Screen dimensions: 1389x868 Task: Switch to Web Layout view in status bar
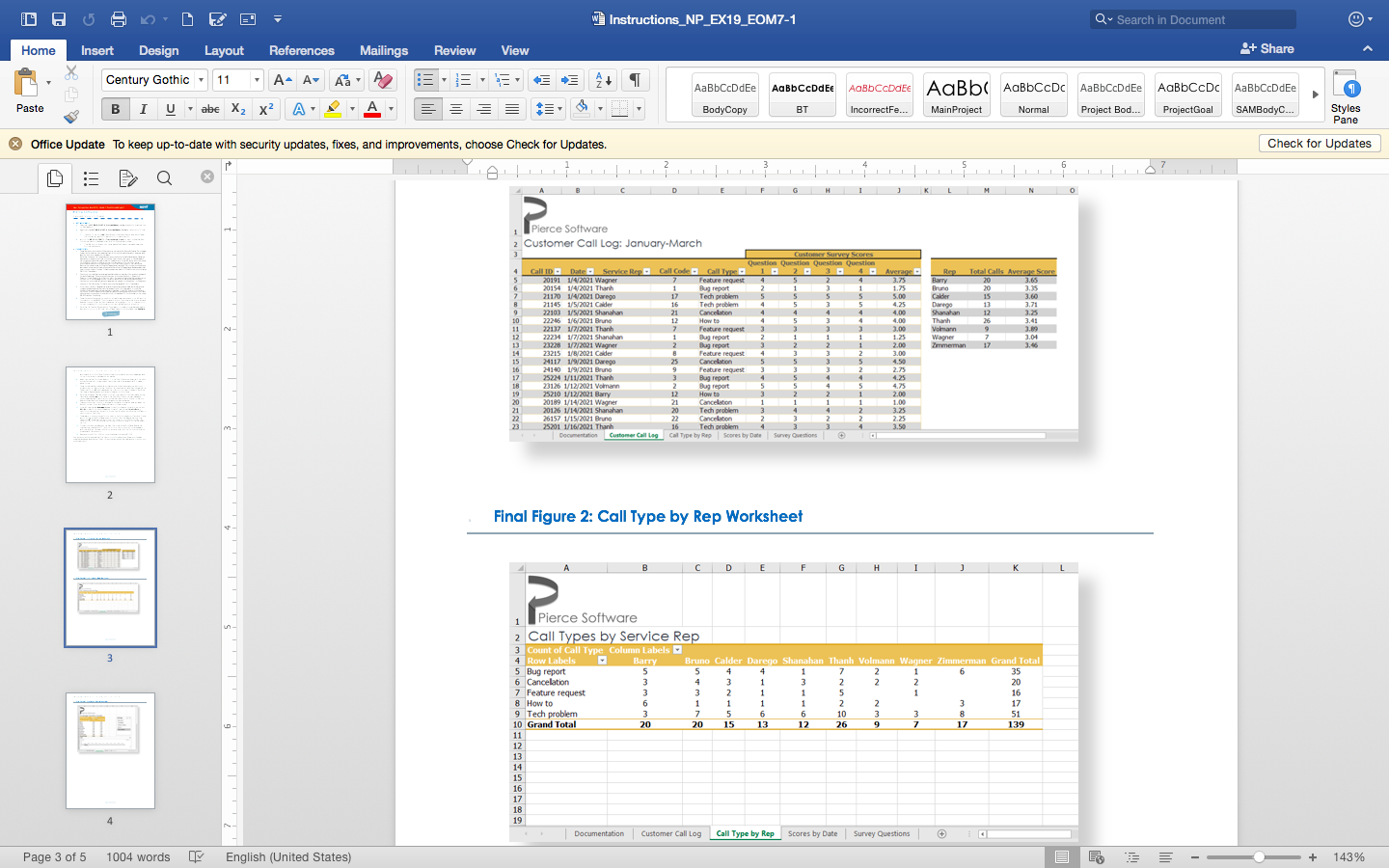(x=1097, y=856)
